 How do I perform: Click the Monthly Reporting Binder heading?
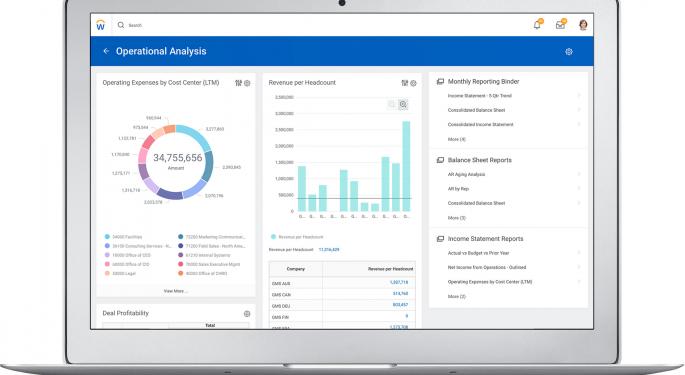pyautogui.click(x=483, y=82)
